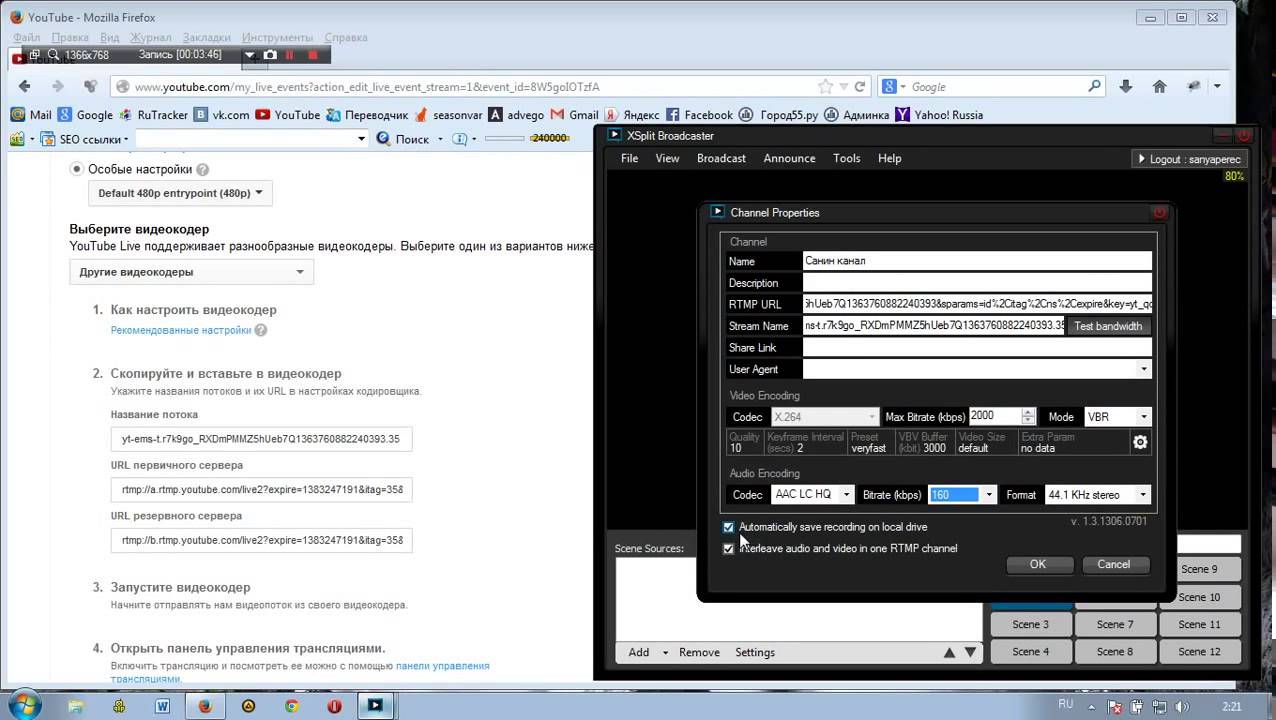1276x720 pixels.
Task: Open the vk.com bookmark
Action: (x=221, y=115)
